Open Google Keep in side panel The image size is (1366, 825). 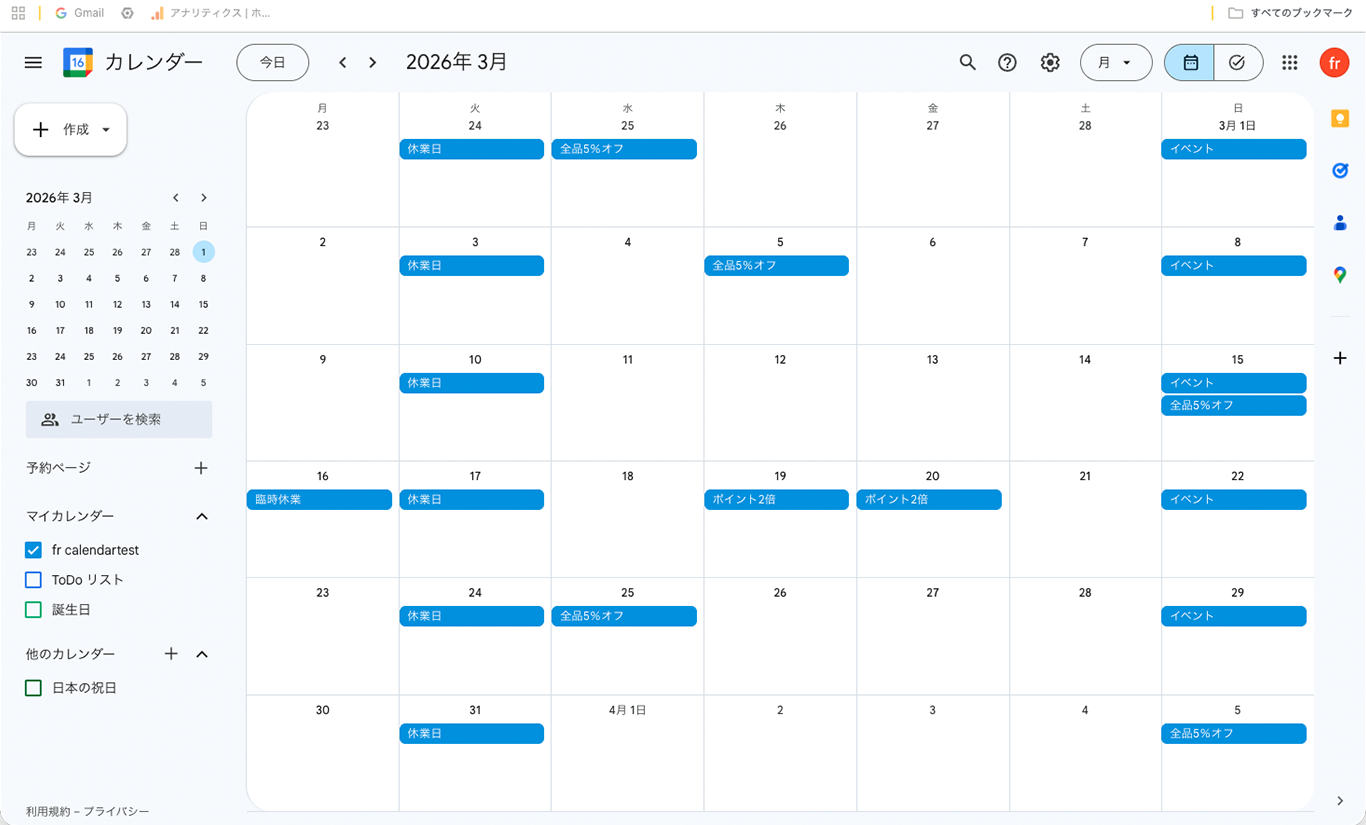pos(1340,119)
